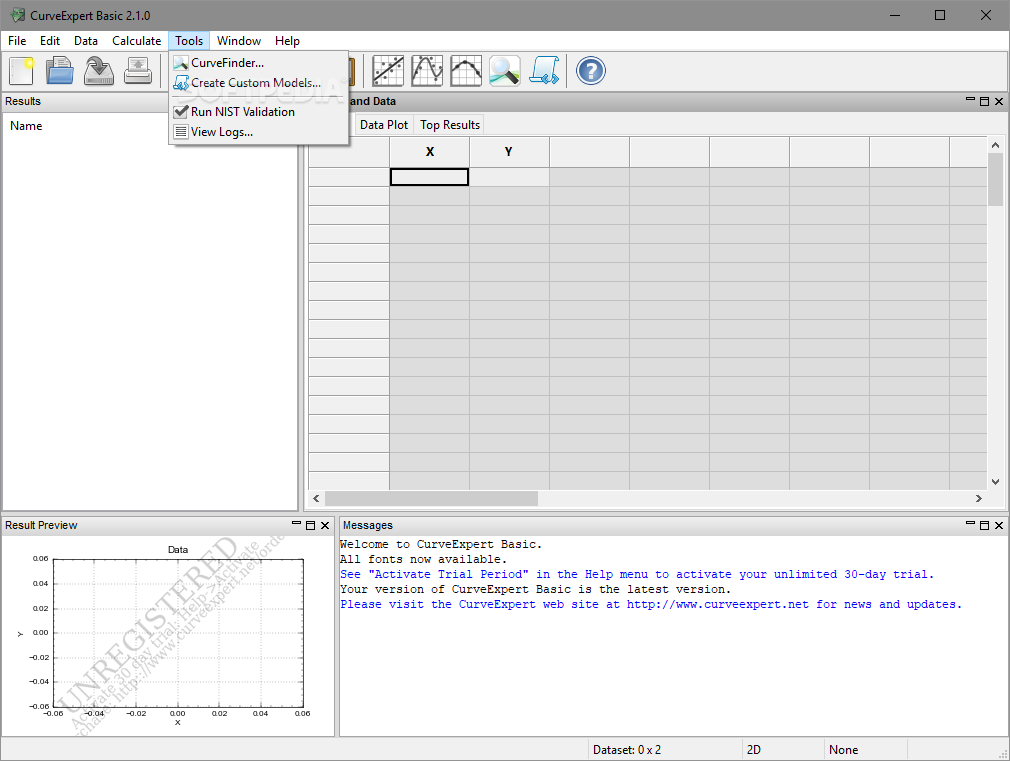This screenshot has height=761, width=1010.
Task: Click the selected first cell under X
Action: click(430, 177)
